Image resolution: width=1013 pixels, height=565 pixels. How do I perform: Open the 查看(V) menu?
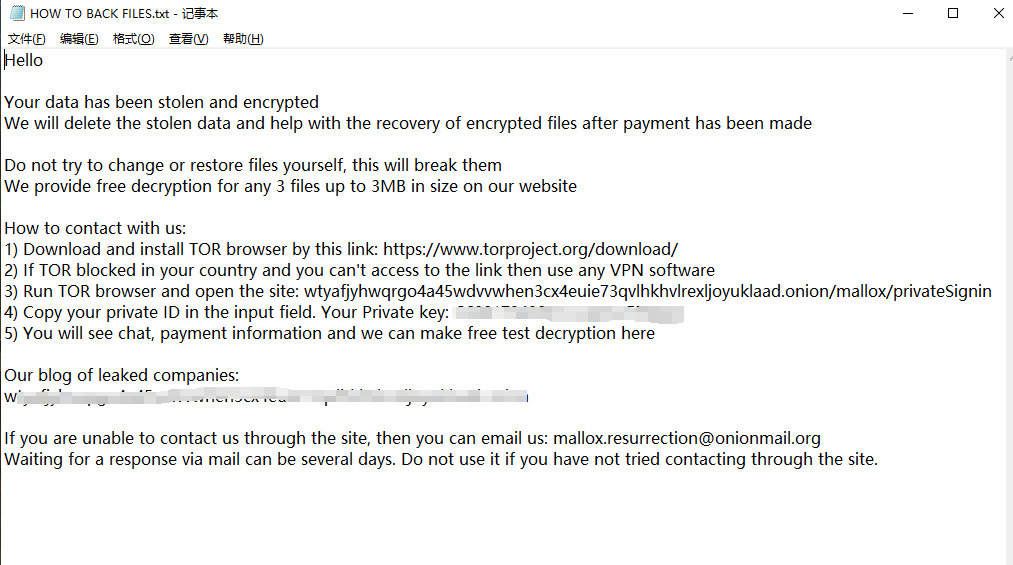tap(188, 39)
